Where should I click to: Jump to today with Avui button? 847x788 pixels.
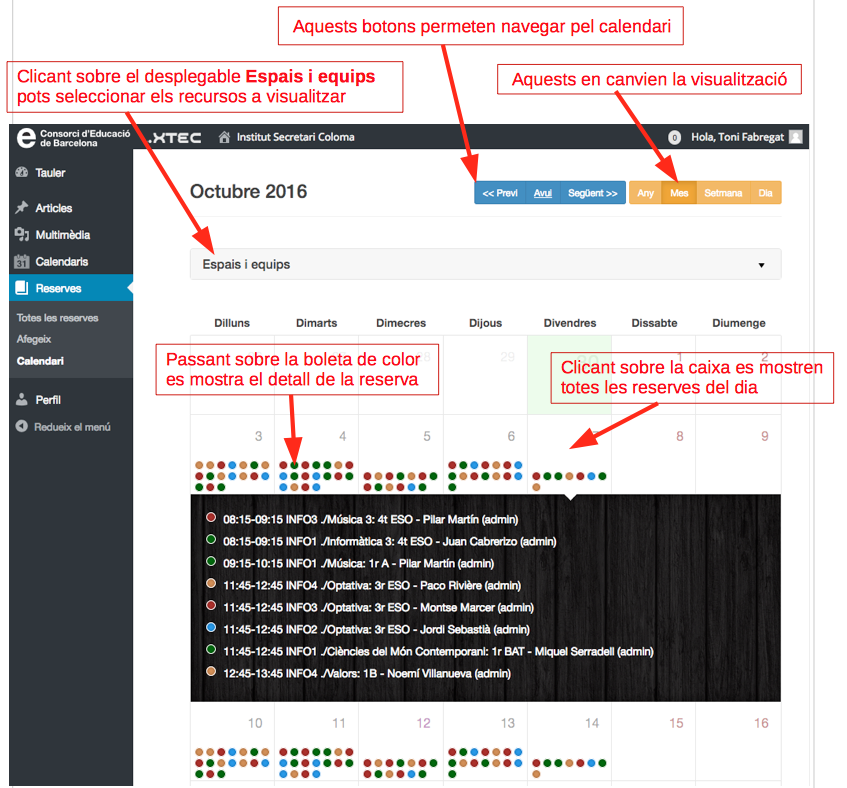542,193
